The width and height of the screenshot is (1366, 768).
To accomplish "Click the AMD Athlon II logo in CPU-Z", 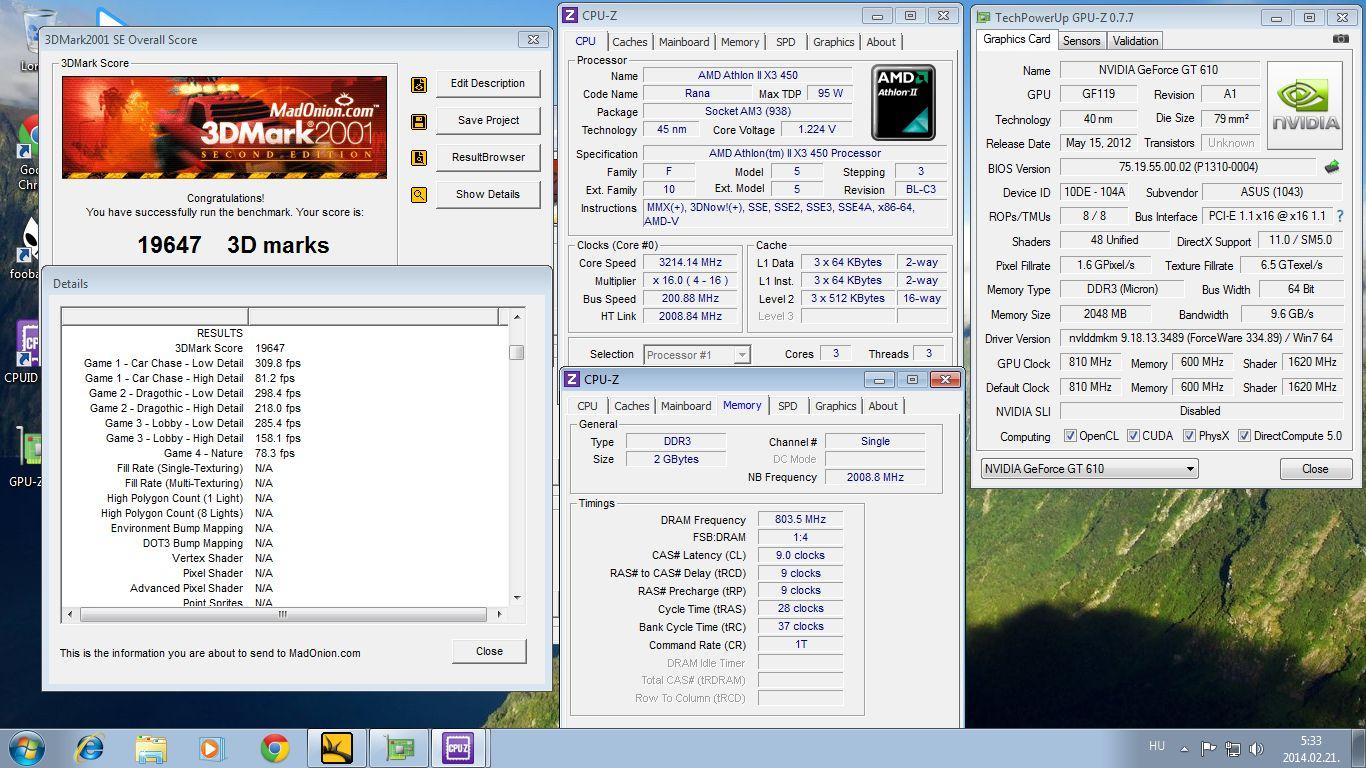I will click(x=903, y=103).
